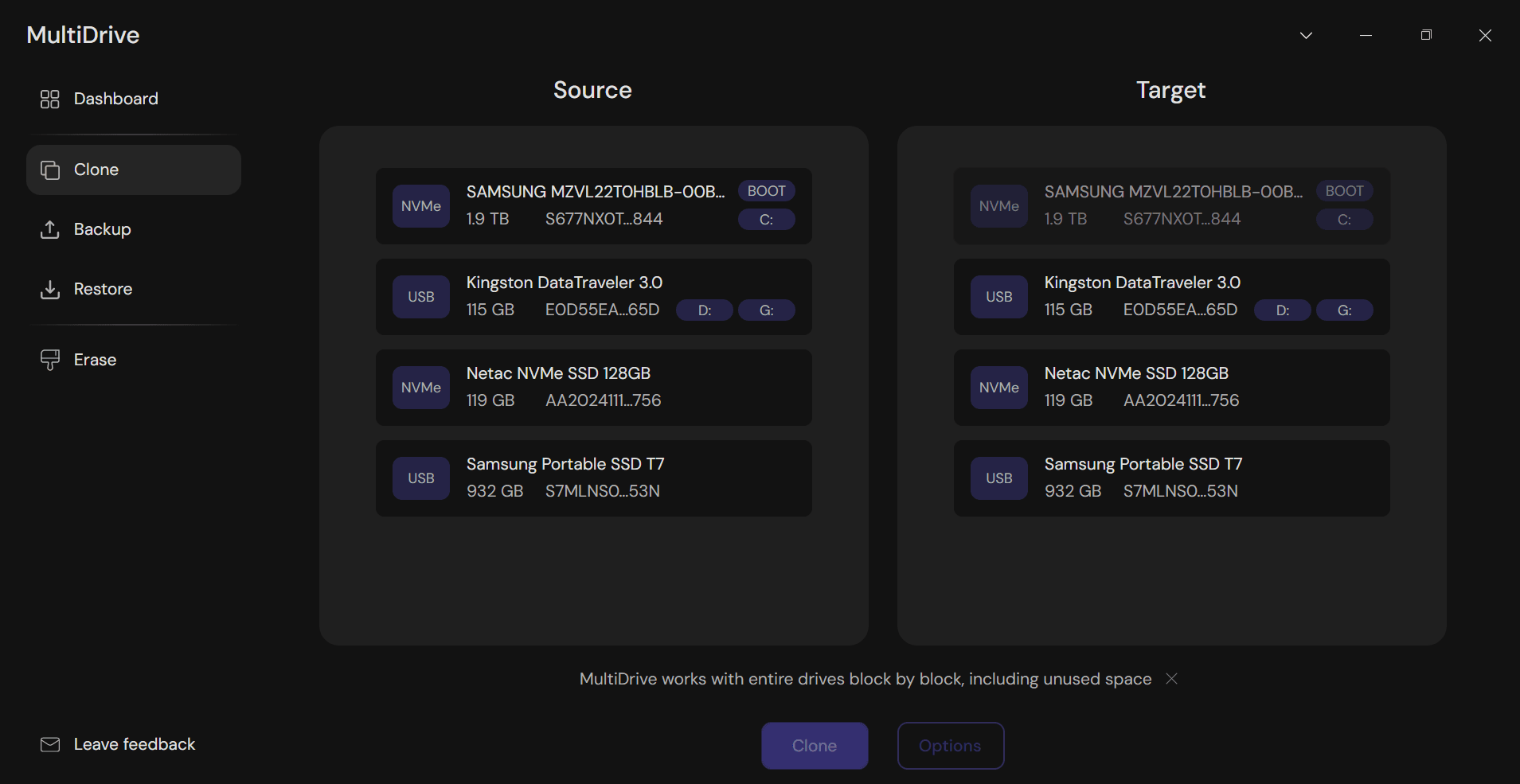Select Source SAMSUNG MZVL22T0HBLB drive
This screenshot has height=784, width=1520.
(594, 206)
